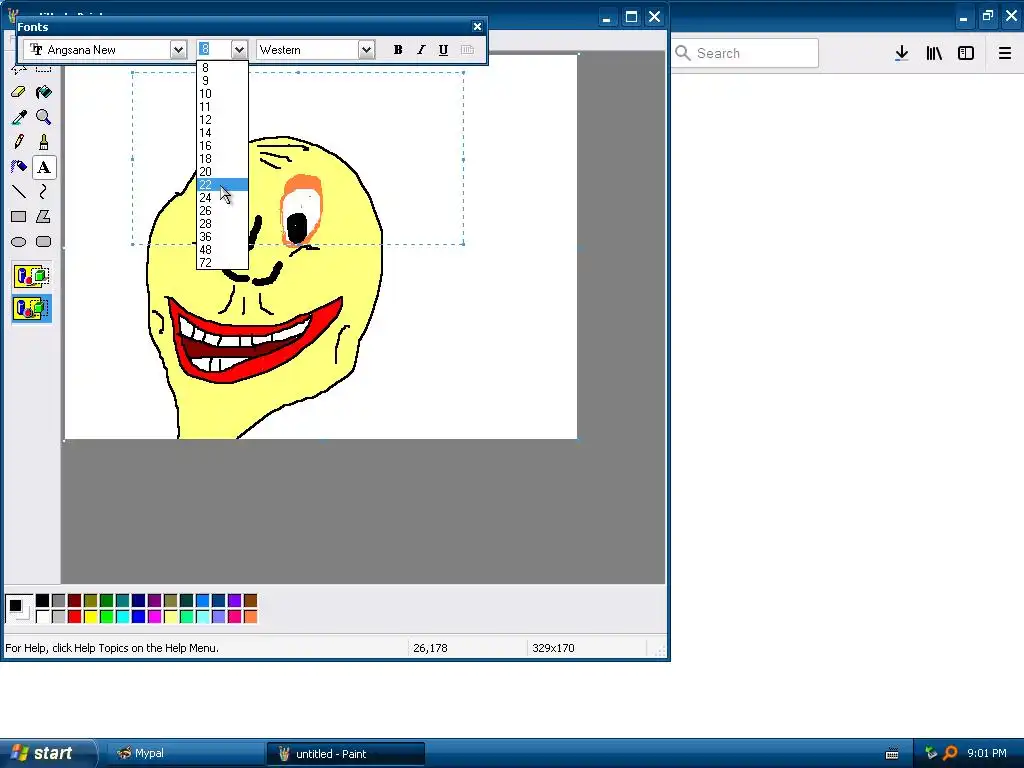This screenshot has width=1024, height=768.
Task: Pick the red palette color
Action: click(x=74, y=616)
